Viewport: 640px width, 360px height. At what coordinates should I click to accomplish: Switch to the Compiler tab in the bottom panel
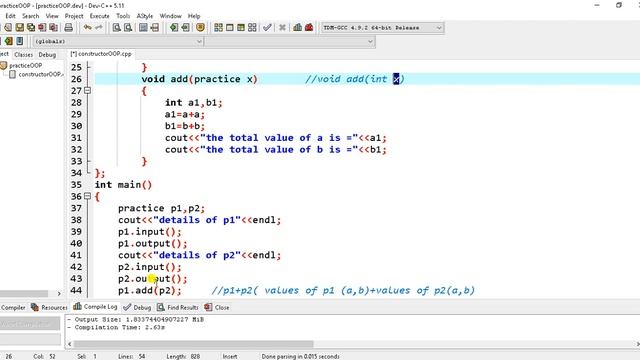pyautogui.click(x=13, y=307)
